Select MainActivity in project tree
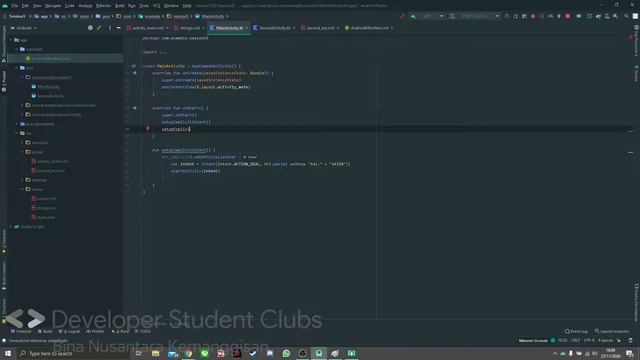Screen dimensions: 640x360 (x=45, y=87)
